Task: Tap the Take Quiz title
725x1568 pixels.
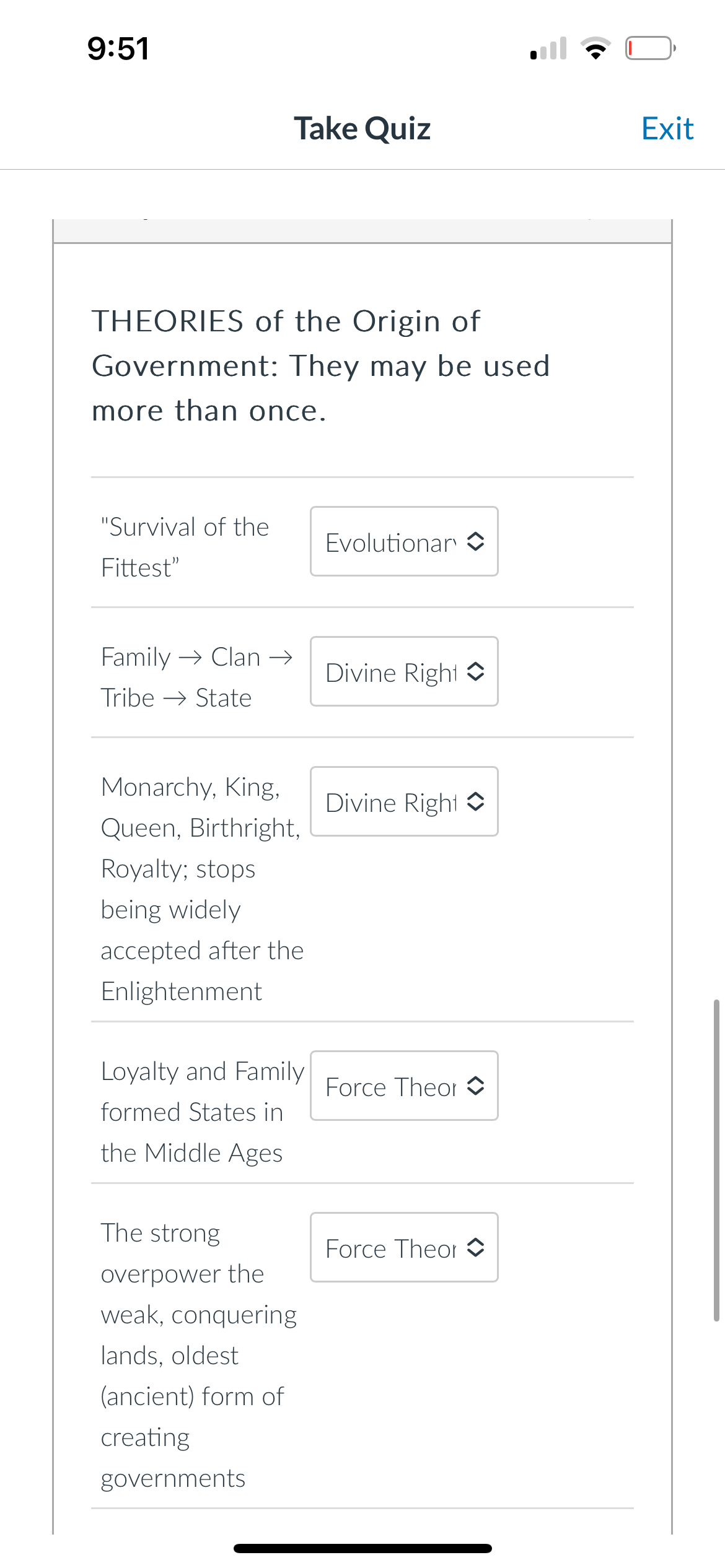Action: 362,129
